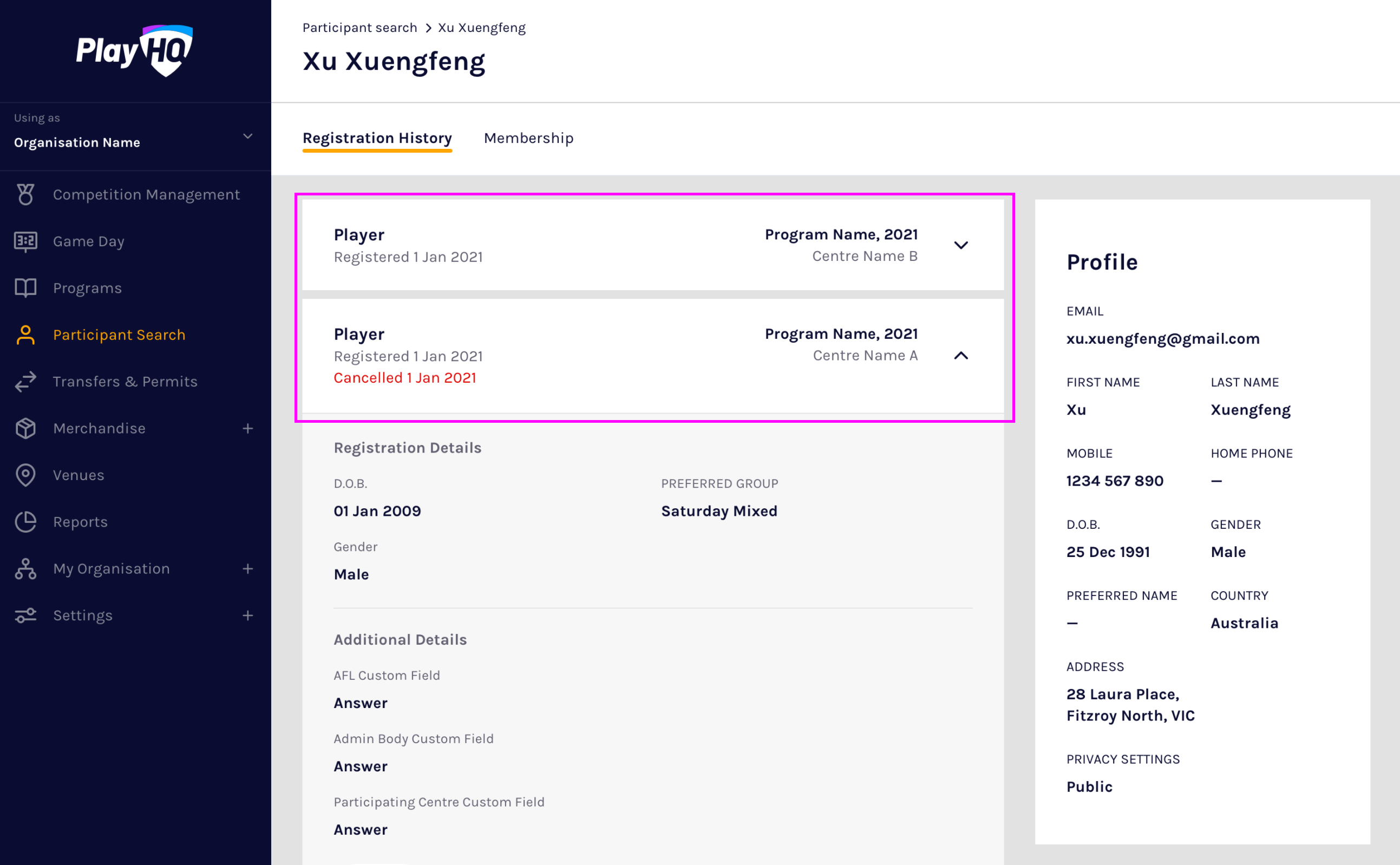Screen dimensions: 1400x865
Task: Click the Transfers & Permits arrows icon
Action: (26, 382)
